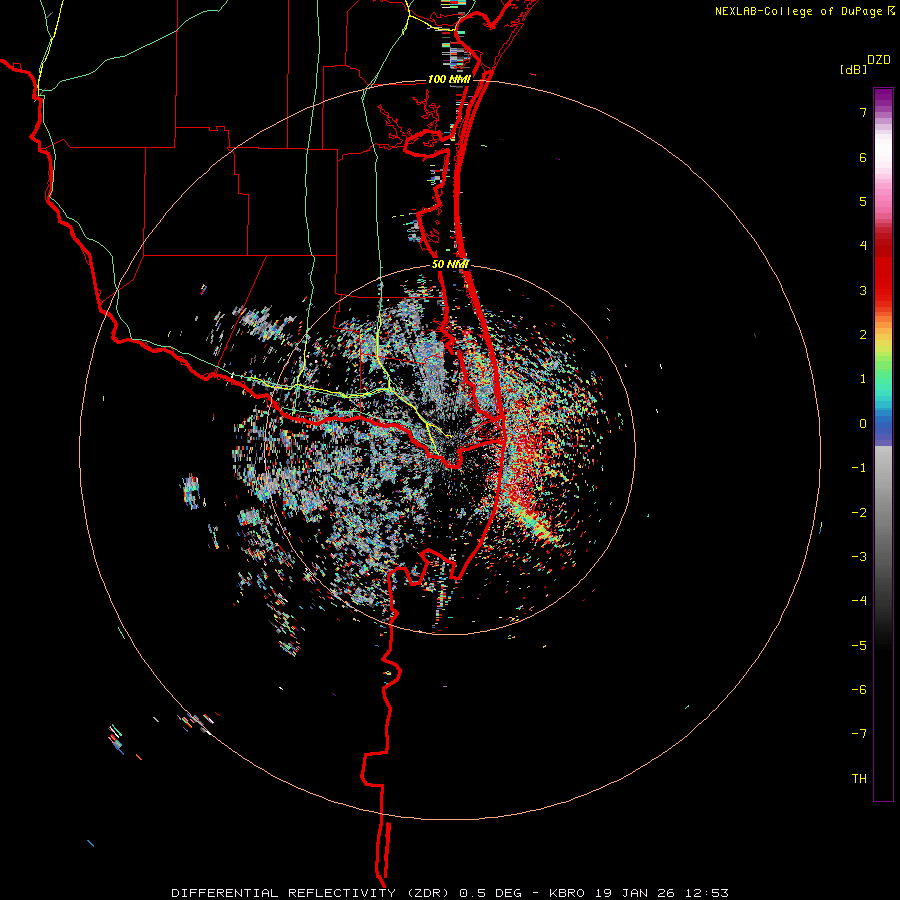
Task: Click the 100 NMI range ring label
Action: pos(449,79)
